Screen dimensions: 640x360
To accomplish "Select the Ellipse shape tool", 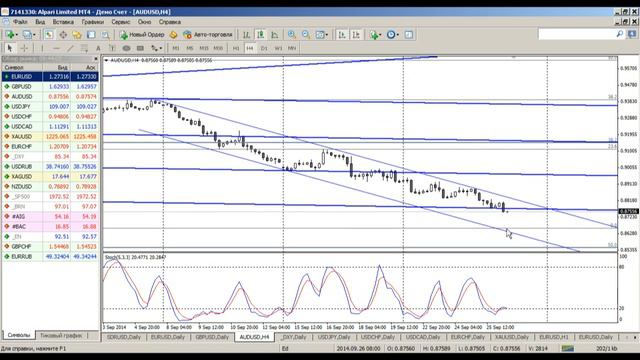I will [127, 48].
